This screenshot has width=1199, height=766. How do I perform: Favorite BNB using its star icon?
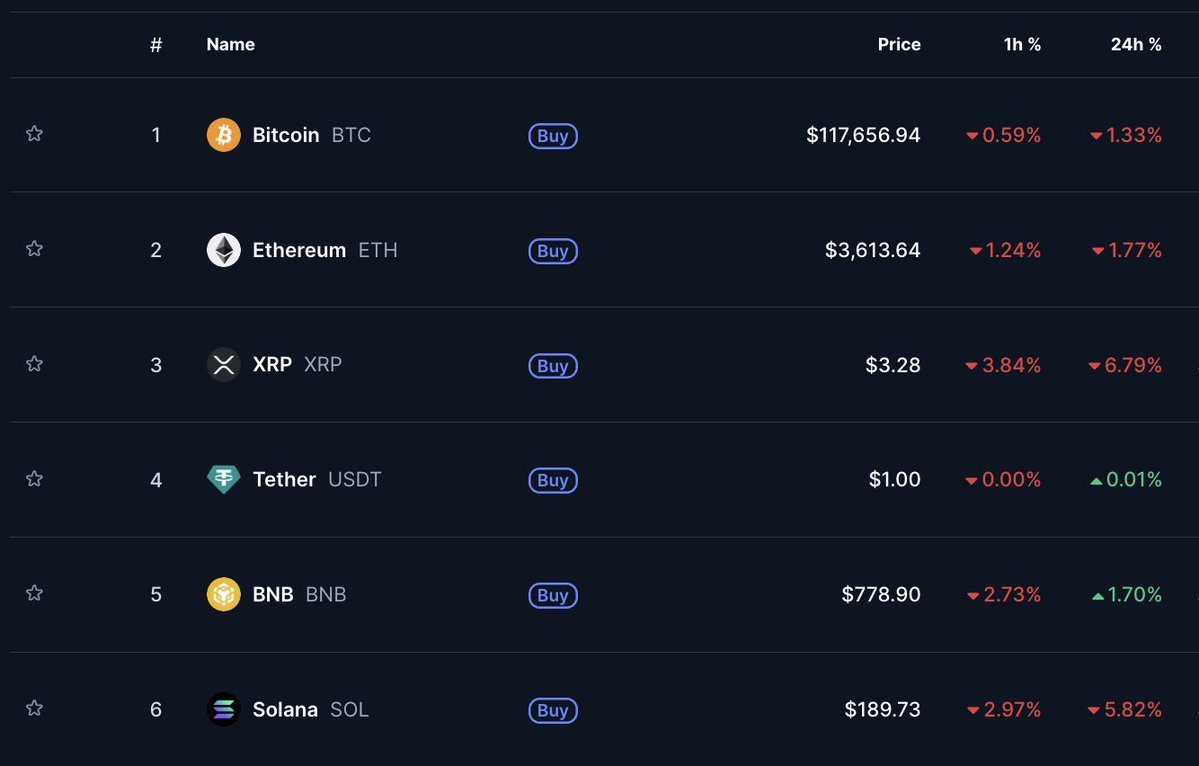click(34, 592)
